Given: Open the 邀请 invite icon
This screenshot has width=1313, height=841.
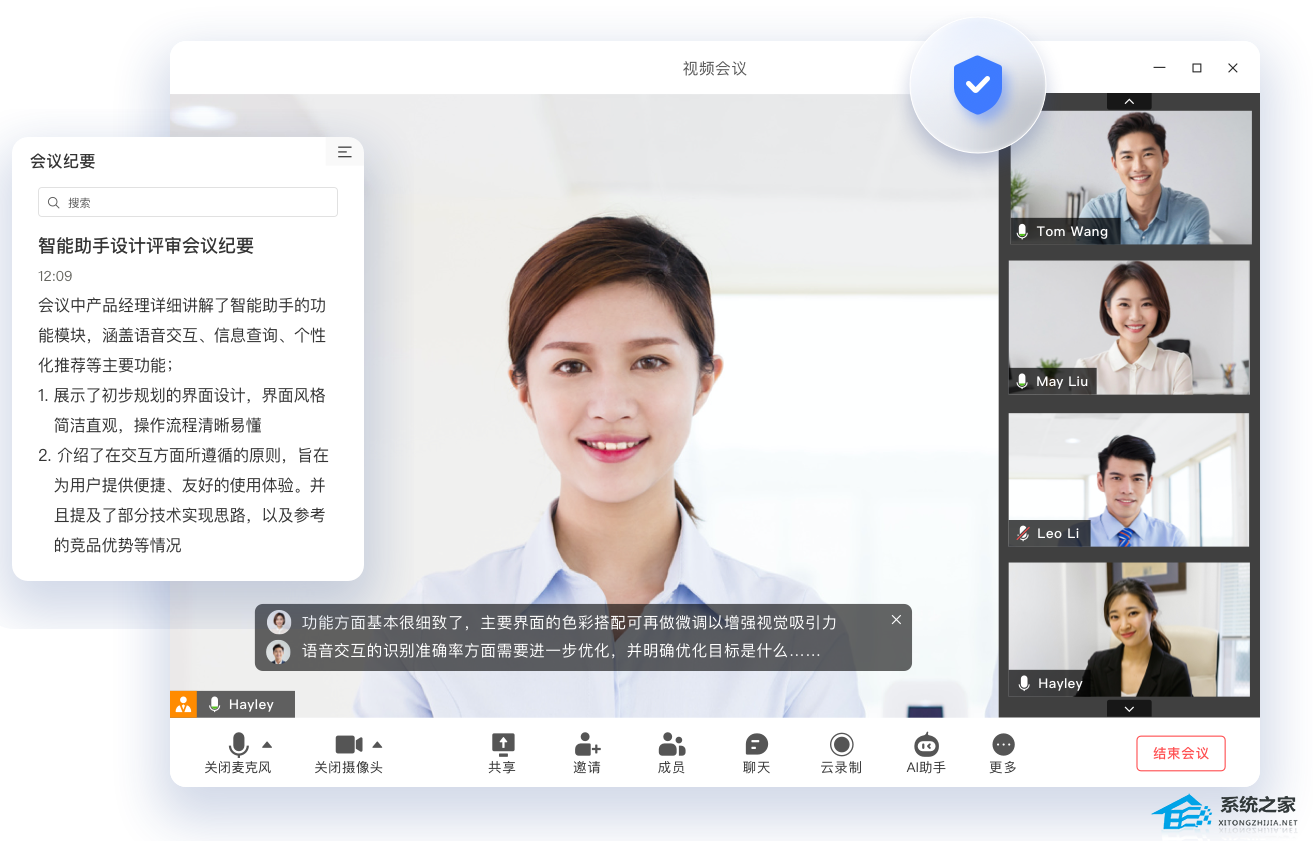Looking at the screenshot, I should (x=587, y=744).
